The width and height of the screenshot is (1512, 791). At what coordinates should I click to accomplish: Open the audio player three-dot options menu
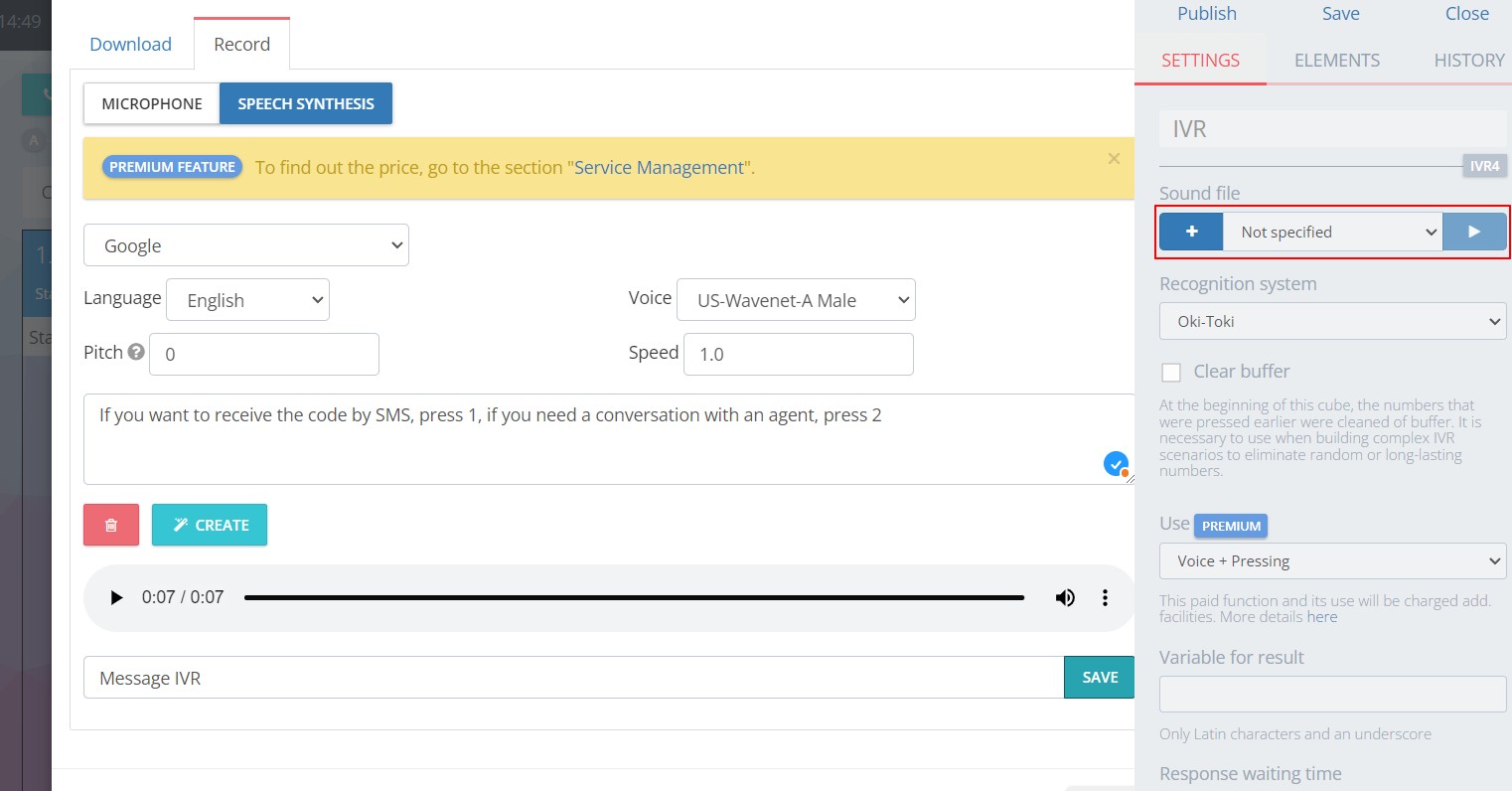point(1105,597)
